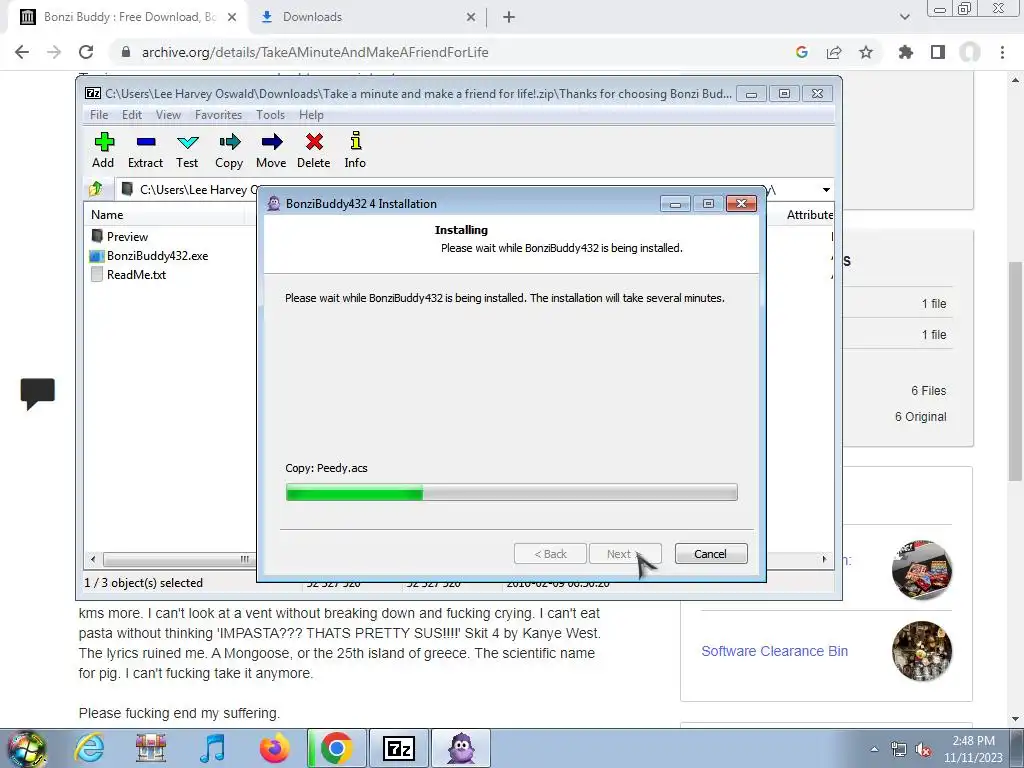Click the archive.org feedback speech bubble

[38, 393]
